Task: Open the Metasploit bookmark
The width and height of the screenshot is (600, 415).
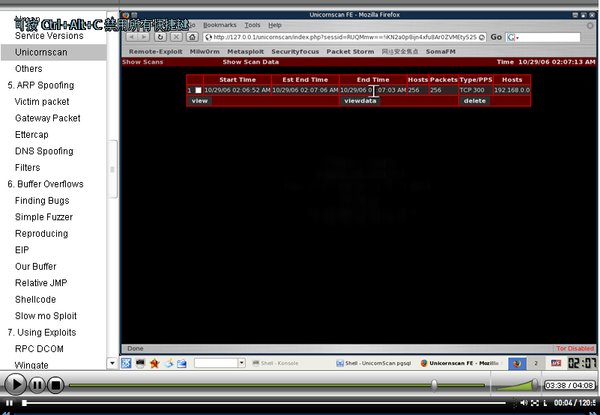Action: pyautogui.click(x=245, y=52)
